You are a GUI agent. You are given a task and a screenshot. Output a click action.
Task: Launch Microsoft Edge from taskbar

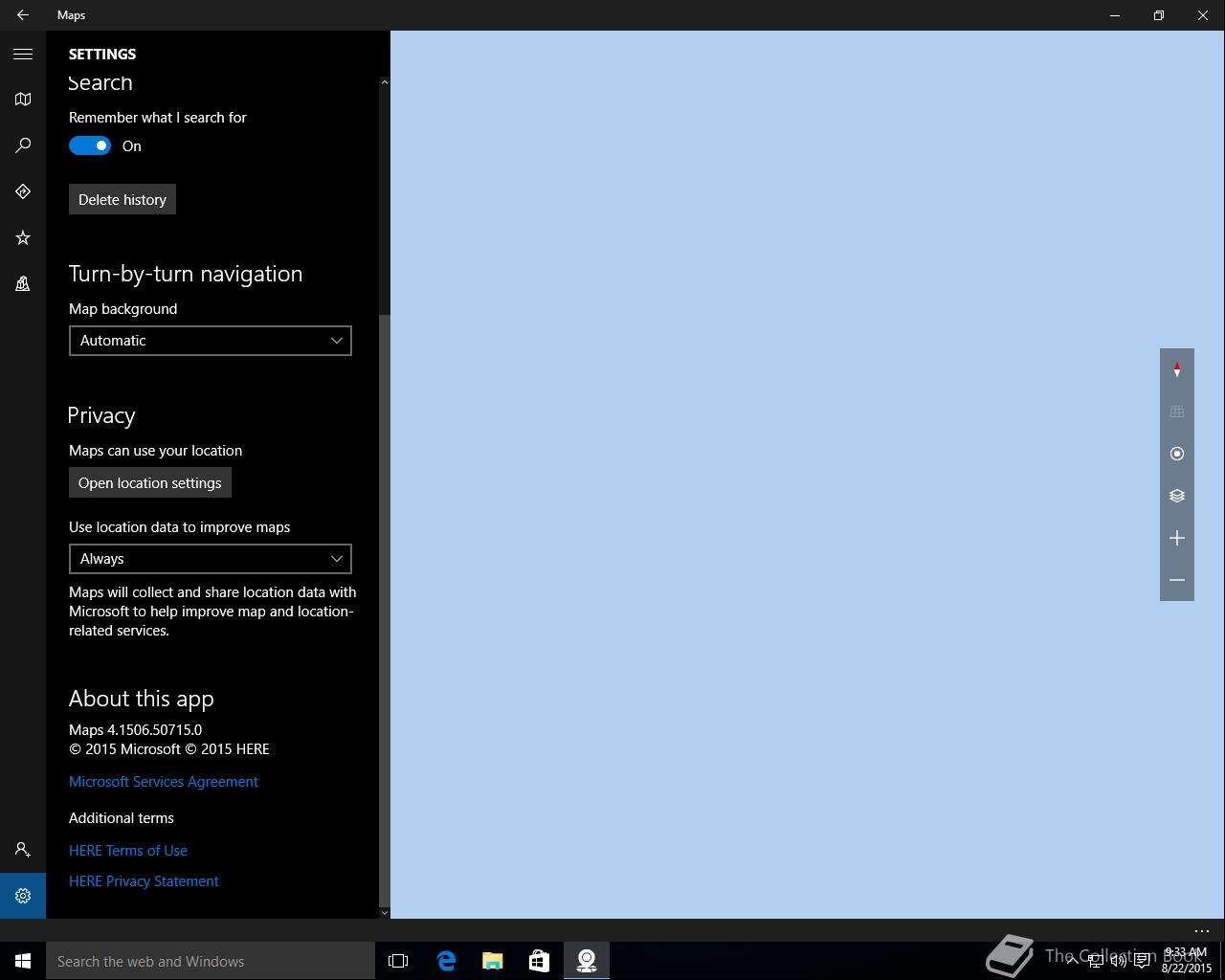point(446,961)
